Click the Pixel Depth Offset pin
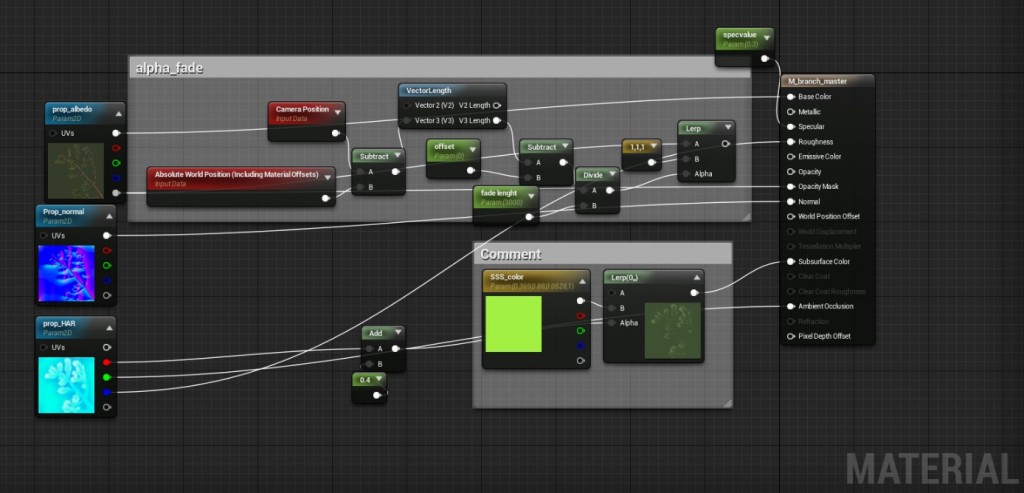This screenshot has height=493, width=1024. pyautogui.click(x=791, y=336)
